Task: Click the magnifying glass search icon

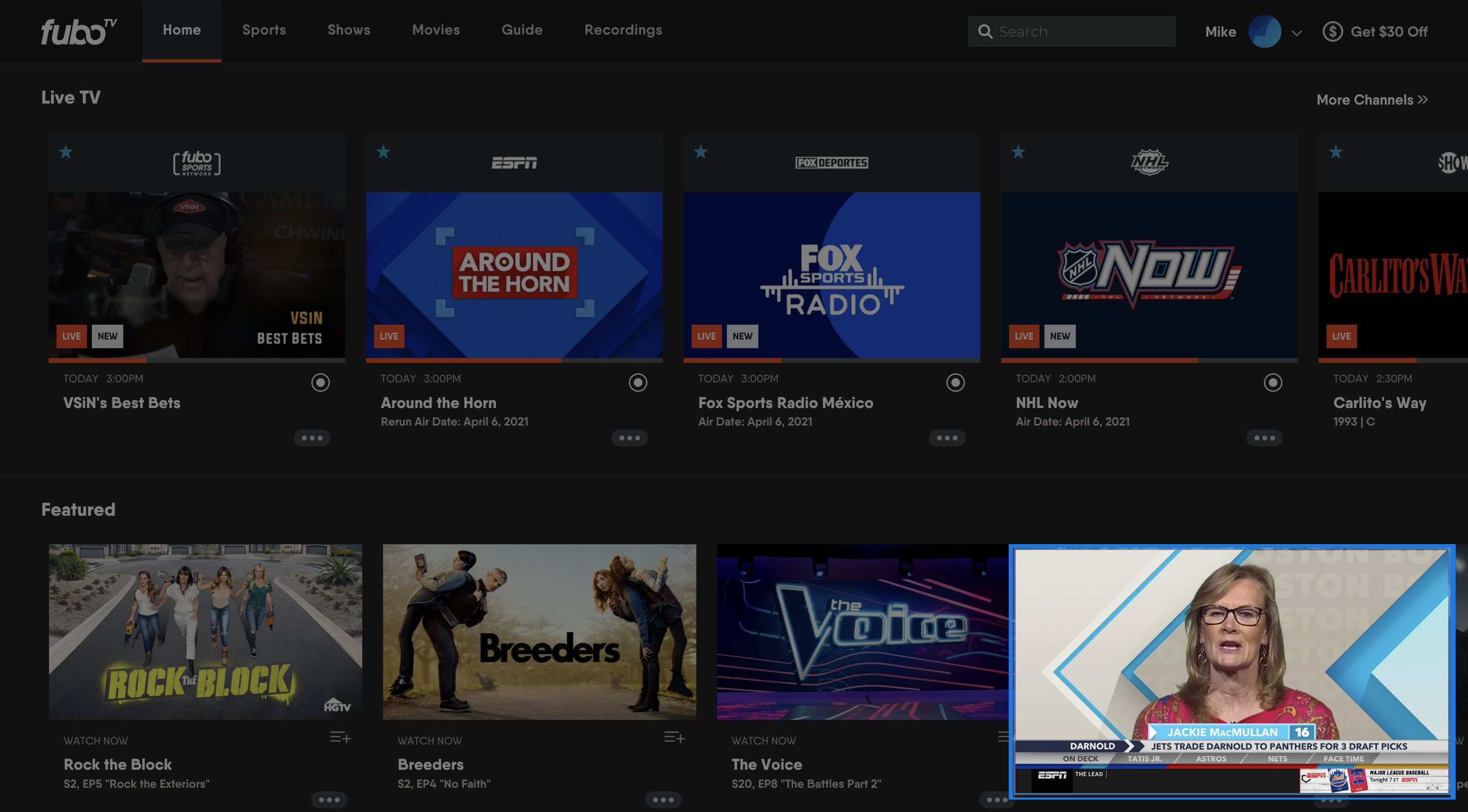Action: point(986,31)
